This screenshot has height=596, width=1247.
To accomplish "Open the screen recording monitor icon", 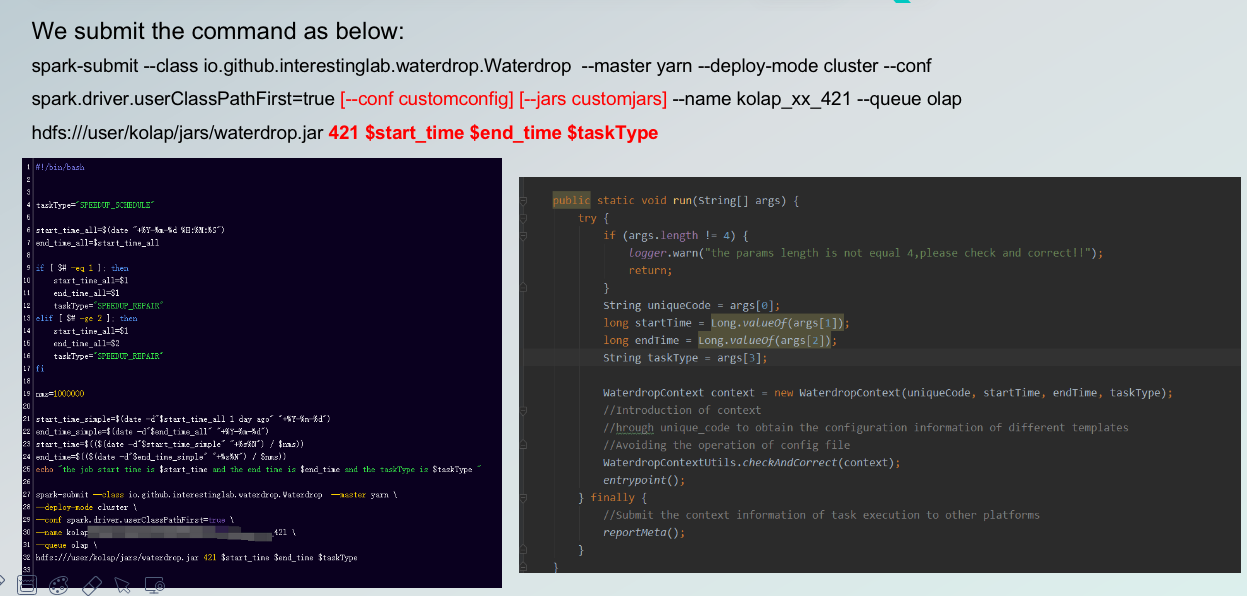I will click(x=155, y=585).
